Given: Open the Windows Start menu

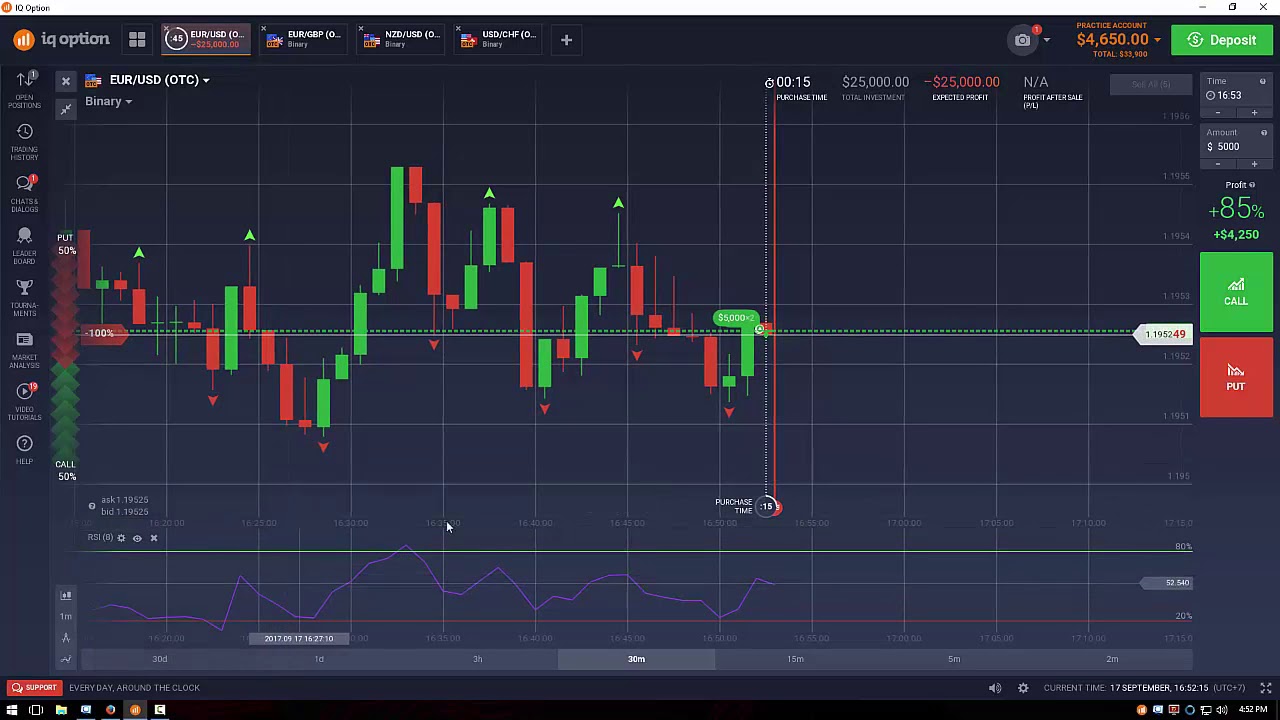Looking at the screenshot, I should coord(11,710).
